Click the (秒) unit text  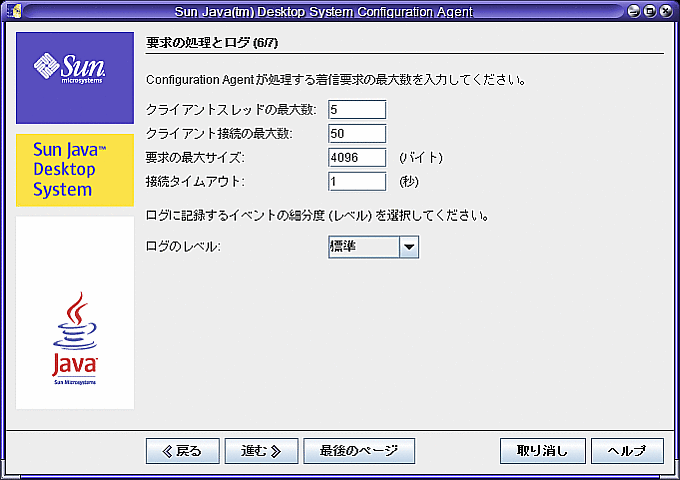pos(409,181)
